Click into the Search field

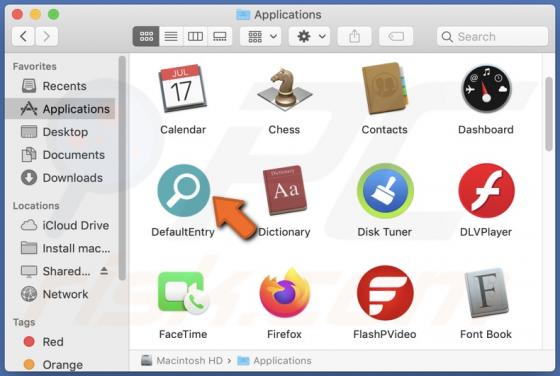(492, 36)
